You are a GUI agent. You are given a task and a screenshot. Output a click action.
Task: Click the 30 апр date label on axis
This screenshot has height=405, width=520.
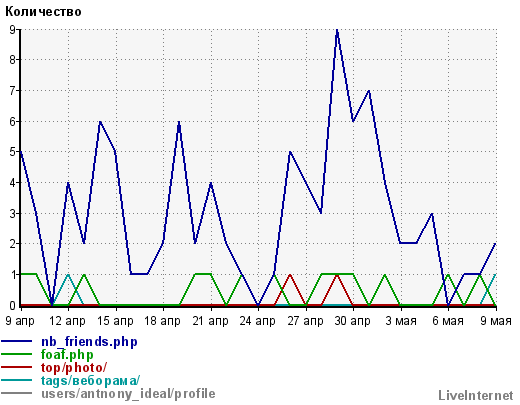point(352,321)
